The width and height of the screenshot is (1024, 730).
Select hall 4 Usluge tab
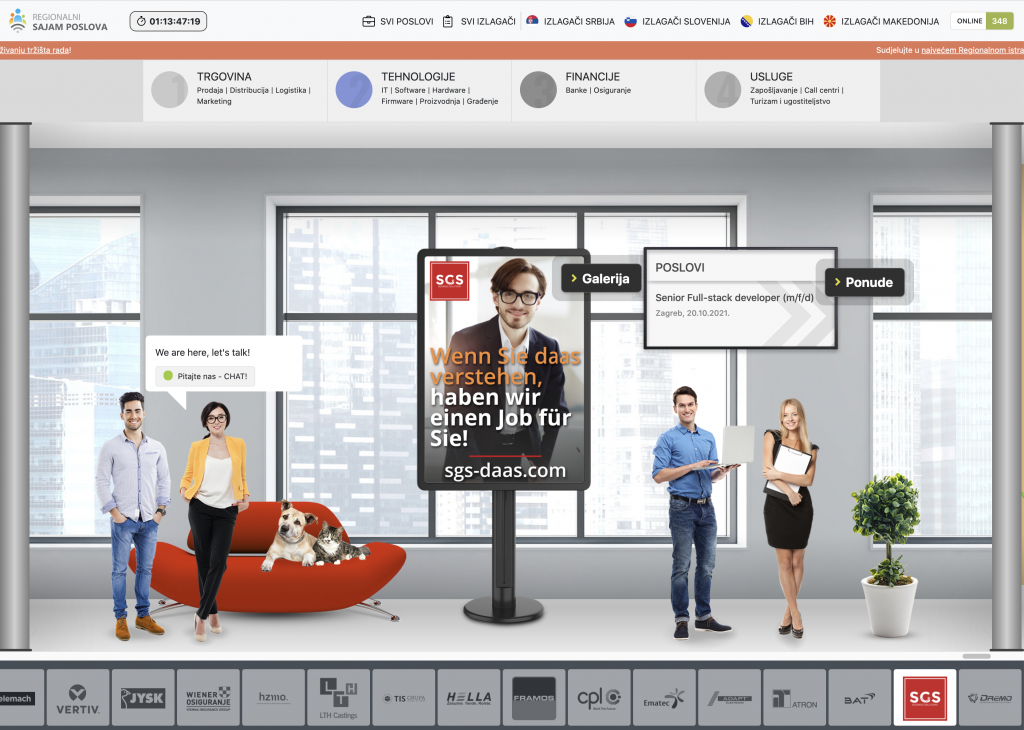(x=788, y=90)
